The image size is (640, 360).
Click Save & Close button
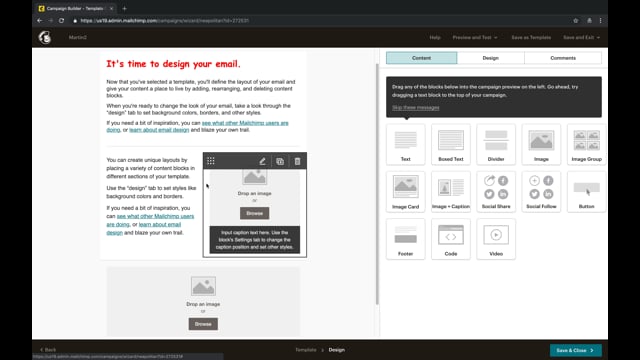[576, 350]
